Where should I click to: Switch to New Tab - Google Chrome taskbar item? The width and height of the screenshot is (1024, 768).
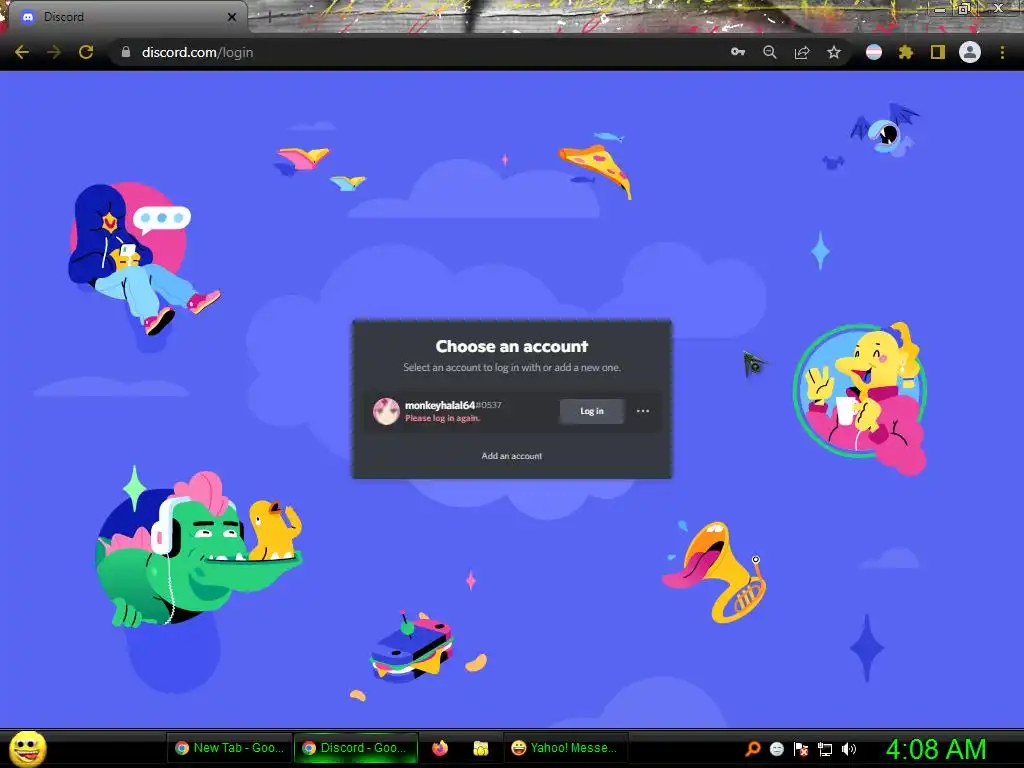[x=229, y=748]
